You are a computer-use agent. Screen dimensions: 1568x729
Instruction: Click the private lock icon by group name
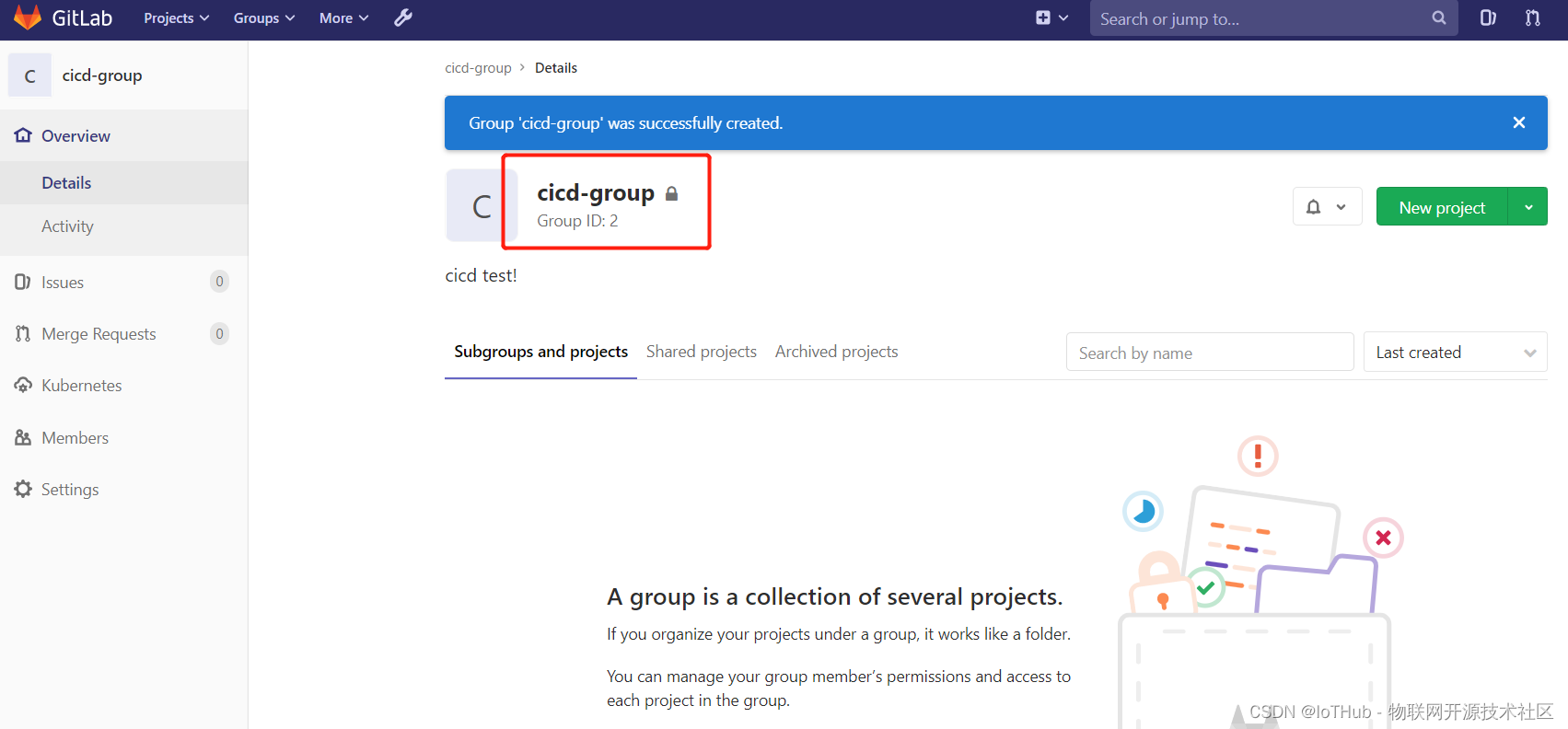tap(672, 193)
